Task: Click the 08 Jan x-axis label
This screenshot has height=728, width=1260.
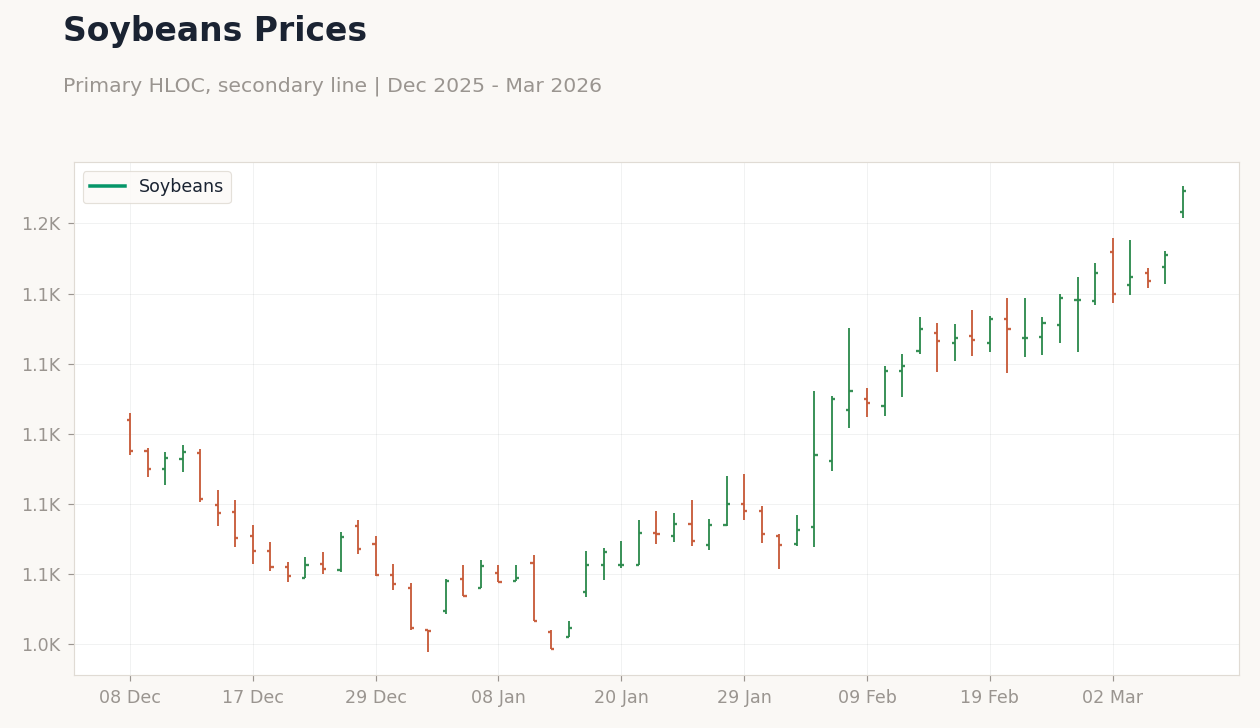Action: (498, 698)
